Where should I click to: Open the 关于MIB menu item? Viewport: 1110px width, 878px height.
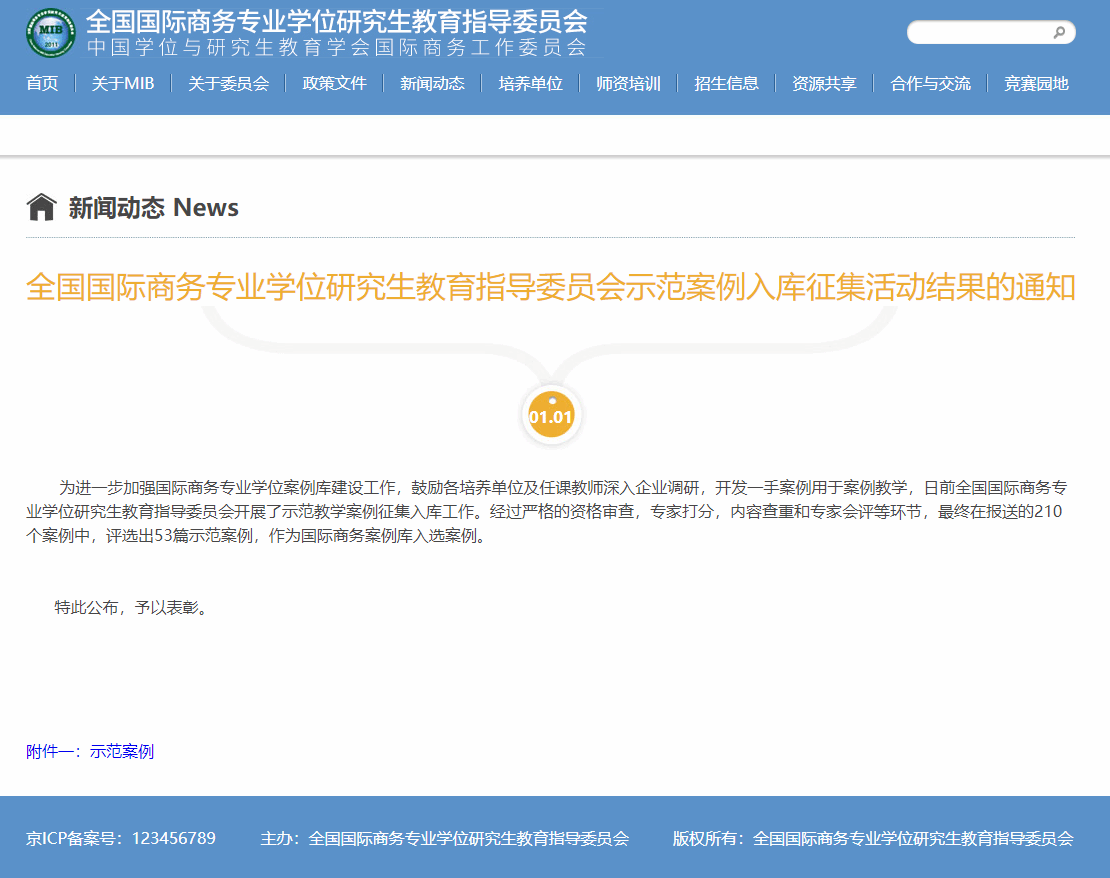pyautogui.click(x=123, y=84)
